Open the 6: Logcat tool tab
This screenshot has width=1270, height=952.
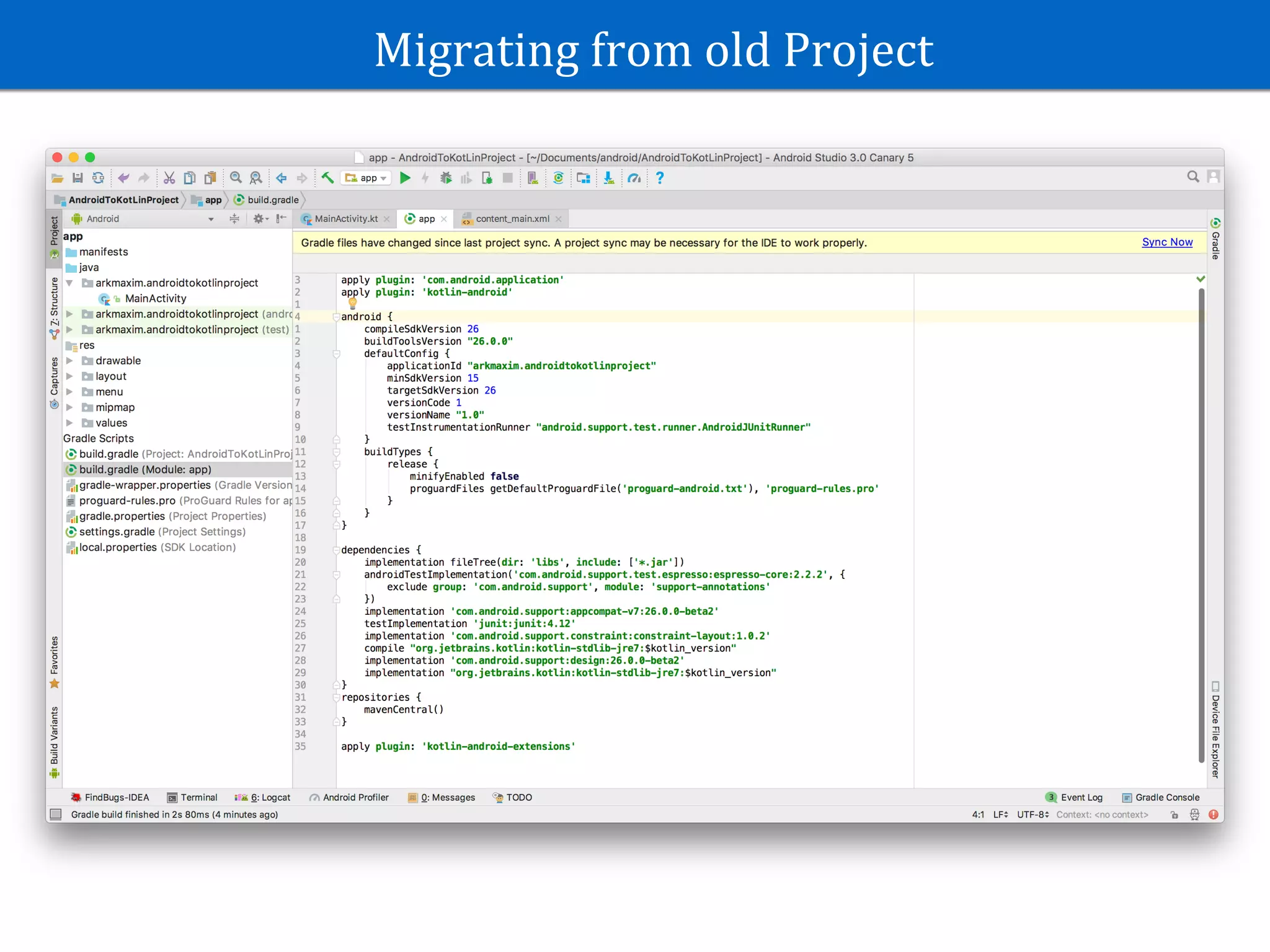(262, 798)
